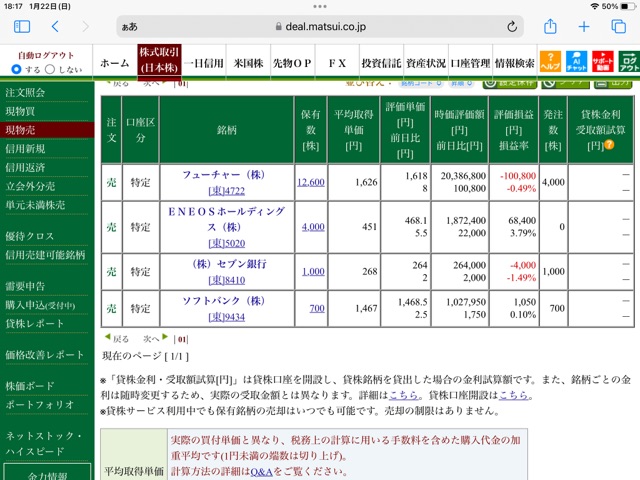Open the blue AIチャット icon

click(x=576, y=62)
